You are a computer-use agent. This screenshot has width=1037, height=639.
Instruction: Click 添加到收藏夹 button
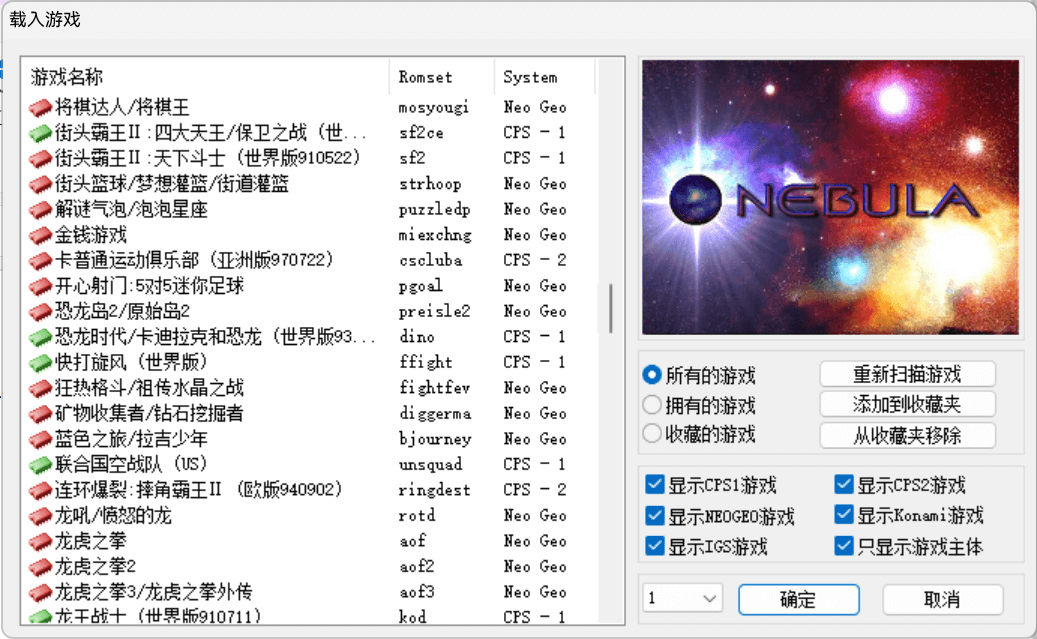pos(907,404)
